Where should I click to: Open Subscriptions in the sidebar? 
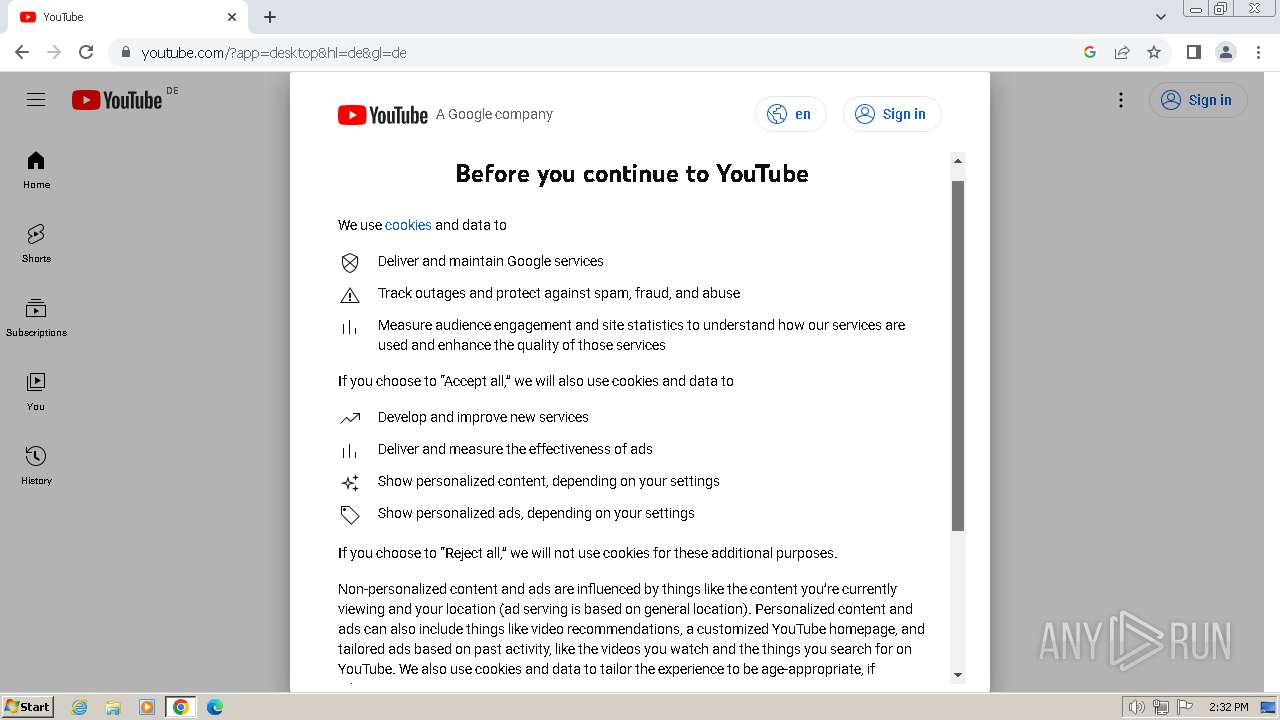pyautogui.click(x=36, y=318)
